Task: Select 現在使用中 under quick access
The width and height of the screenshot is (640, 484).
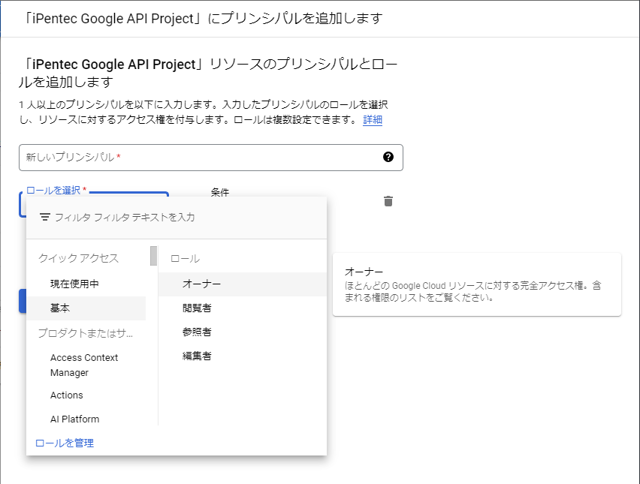Action: tap(86, 284)
